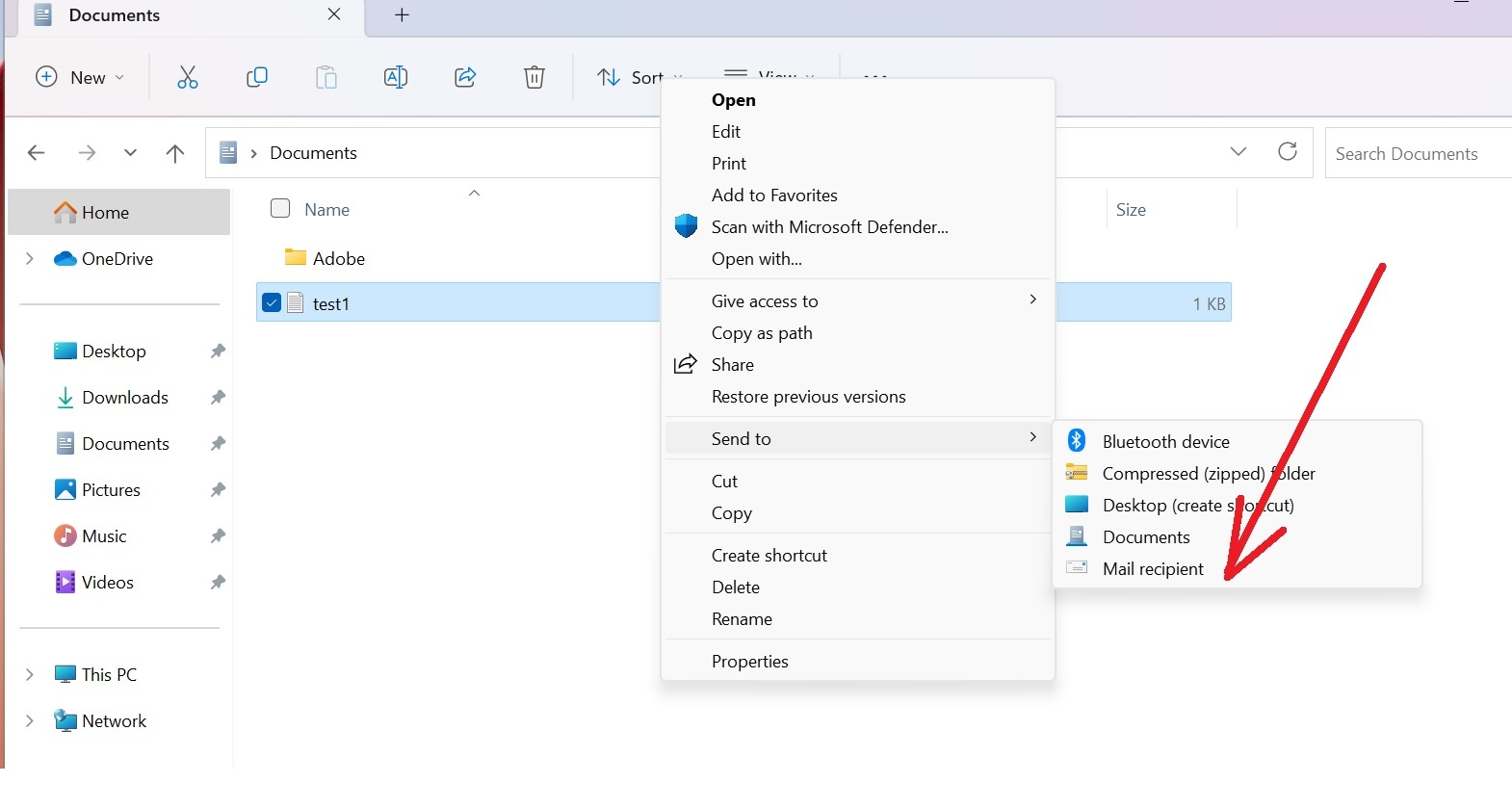Expand address bar history dropdown
This screenshot has height=809, width=1512.
1238,151
